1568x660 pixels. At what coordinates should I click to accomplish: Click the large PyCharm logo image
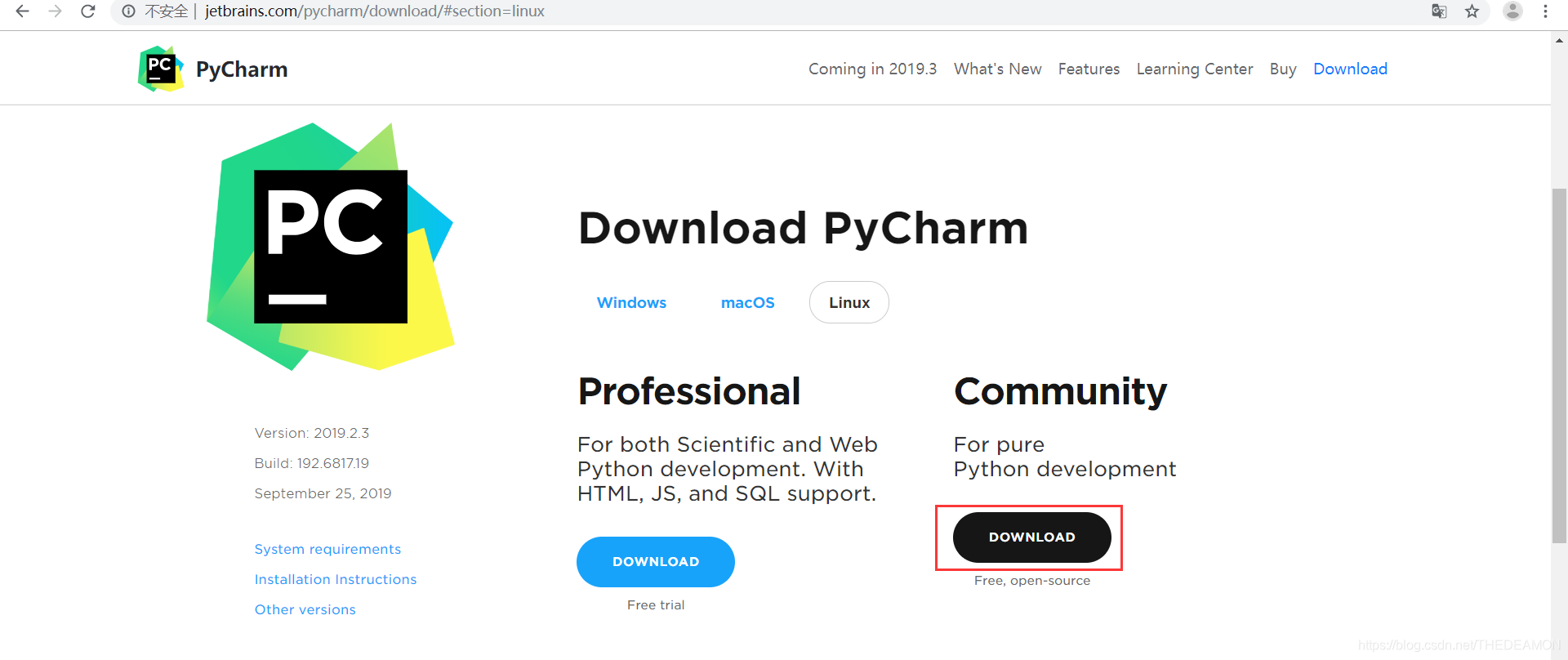(330, 247)
